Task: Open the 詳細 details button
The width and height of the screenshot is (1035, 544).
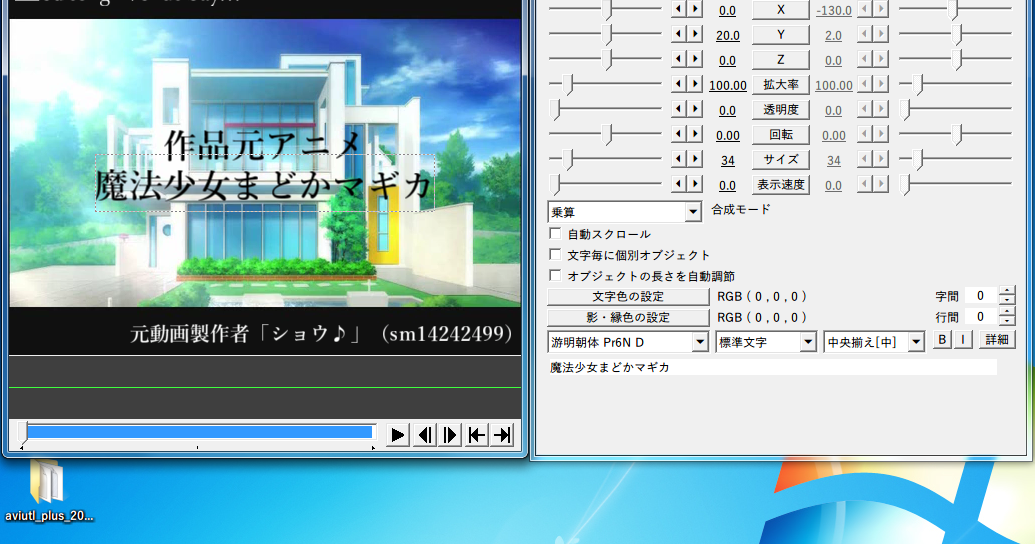Action: [x=997, y=340]
